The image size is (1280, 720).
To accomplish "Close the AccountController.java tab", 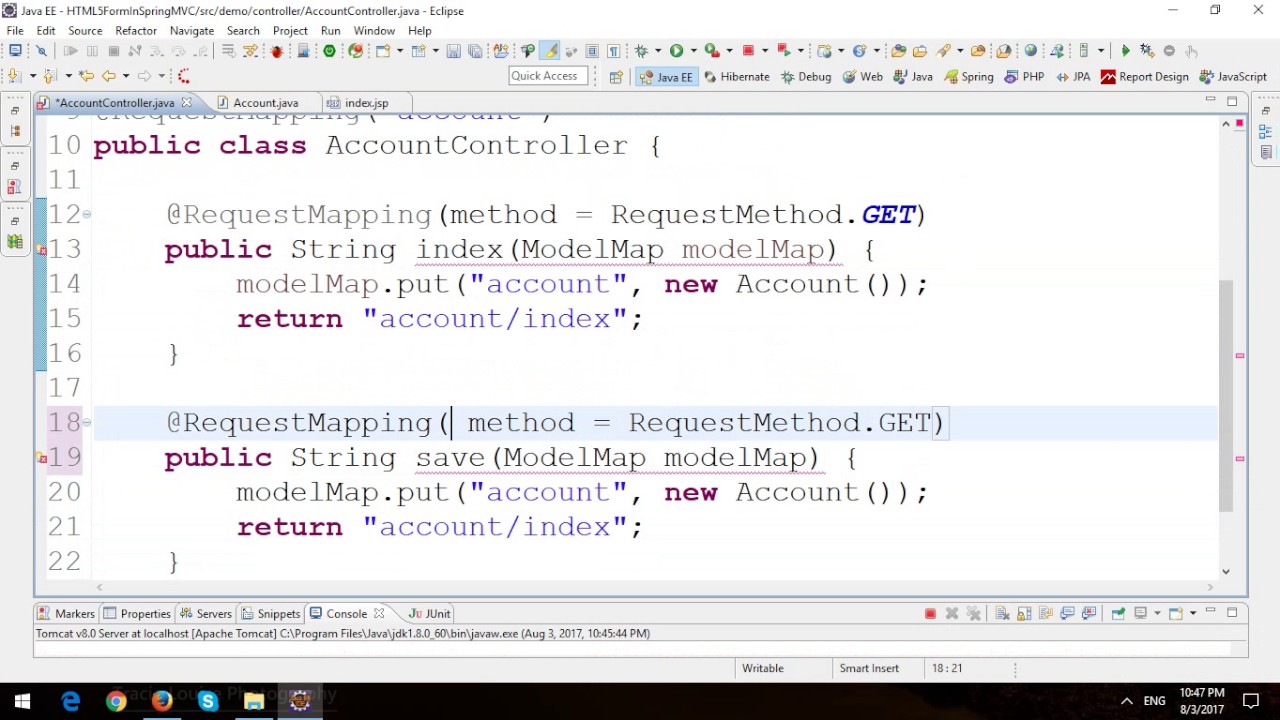I will pos(187,103).
